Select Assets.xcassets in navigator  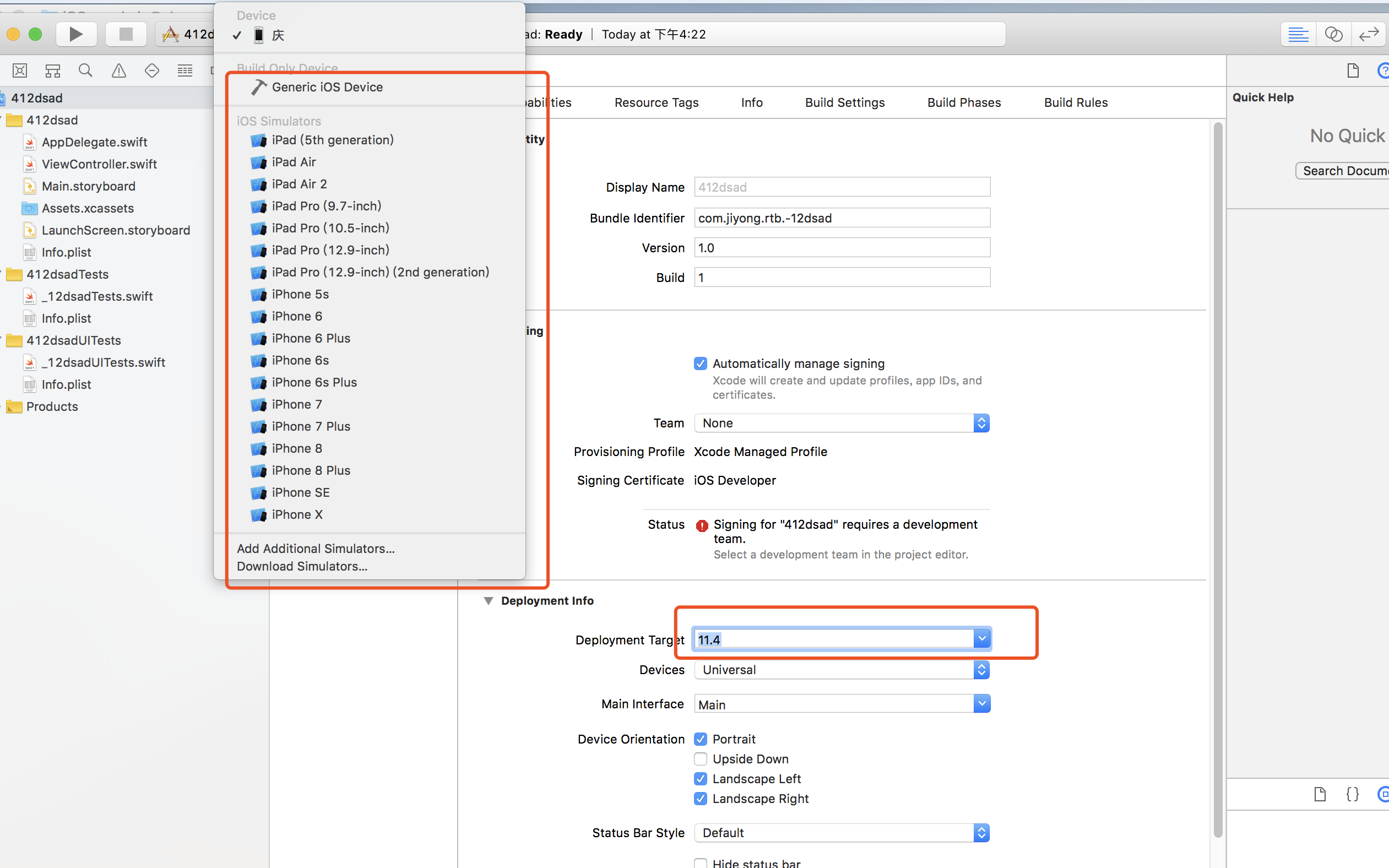coord(88,208)
